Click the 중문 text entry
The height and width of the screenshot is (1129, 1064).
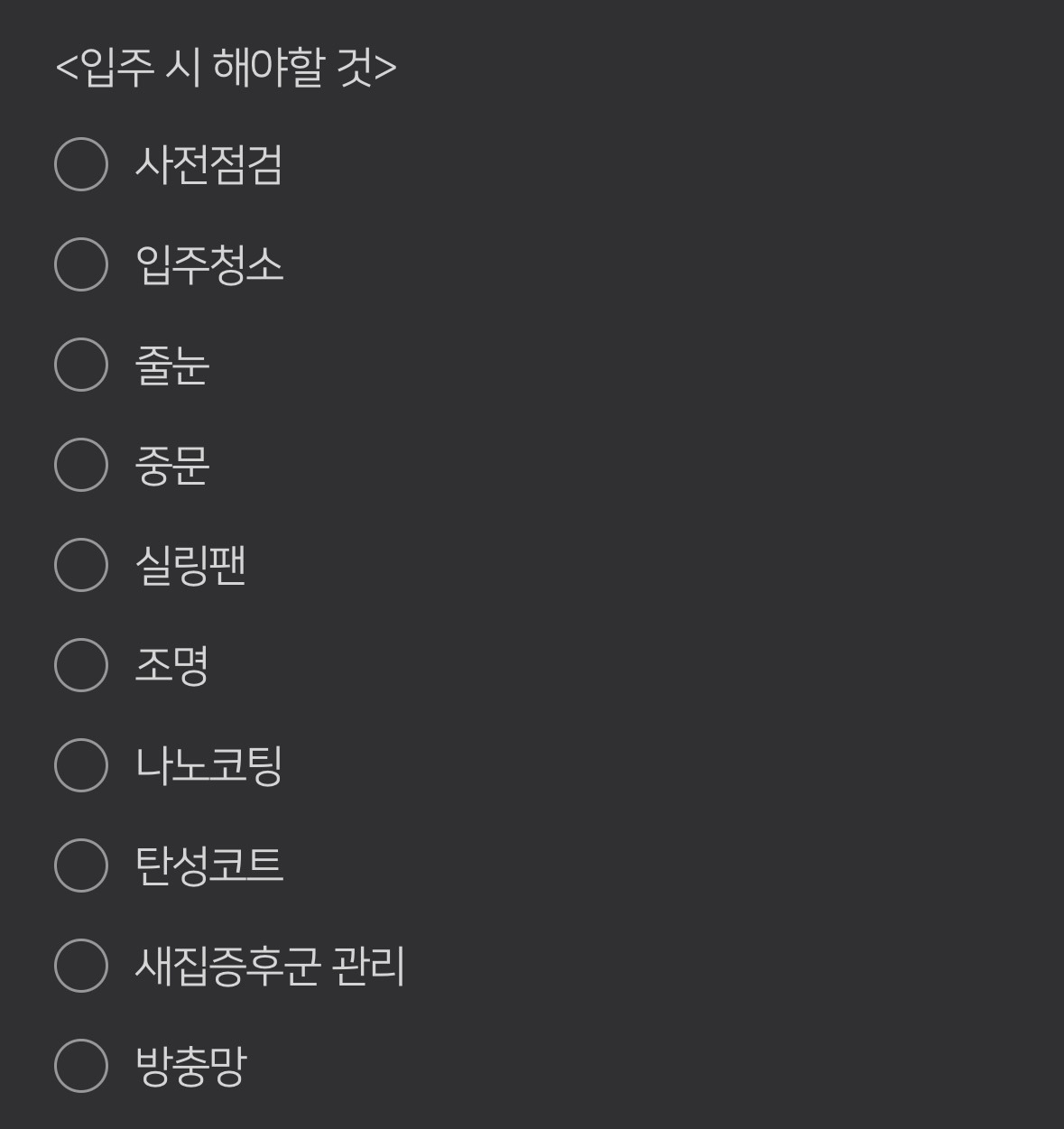pos(171,466)
